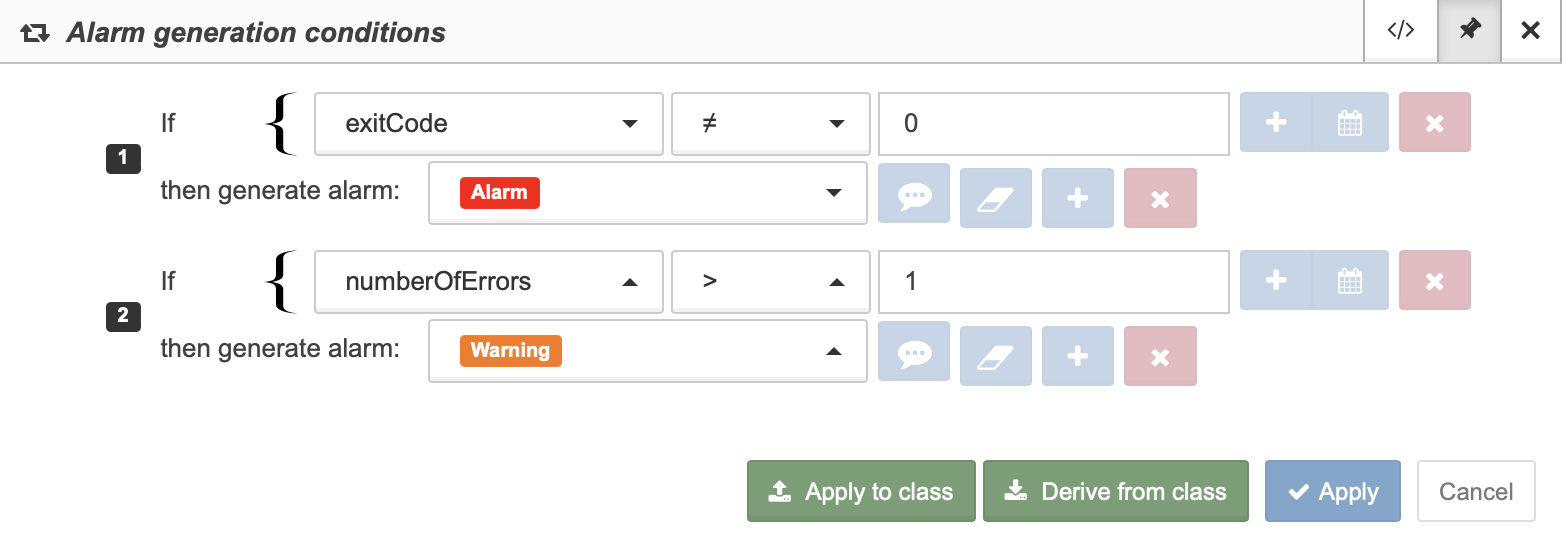The width and height of the screenshot is (1562, 548).
Task: Open the code view with the </> icon
Action: pyautogui.click(x=1400, y=31)
